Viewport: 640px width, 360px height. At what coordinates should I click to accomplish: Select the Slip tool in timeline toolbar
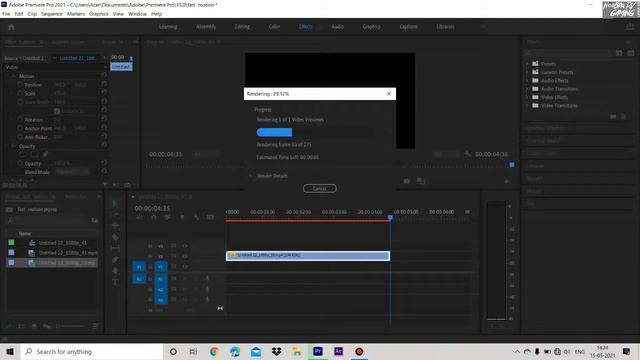[115, 248]
